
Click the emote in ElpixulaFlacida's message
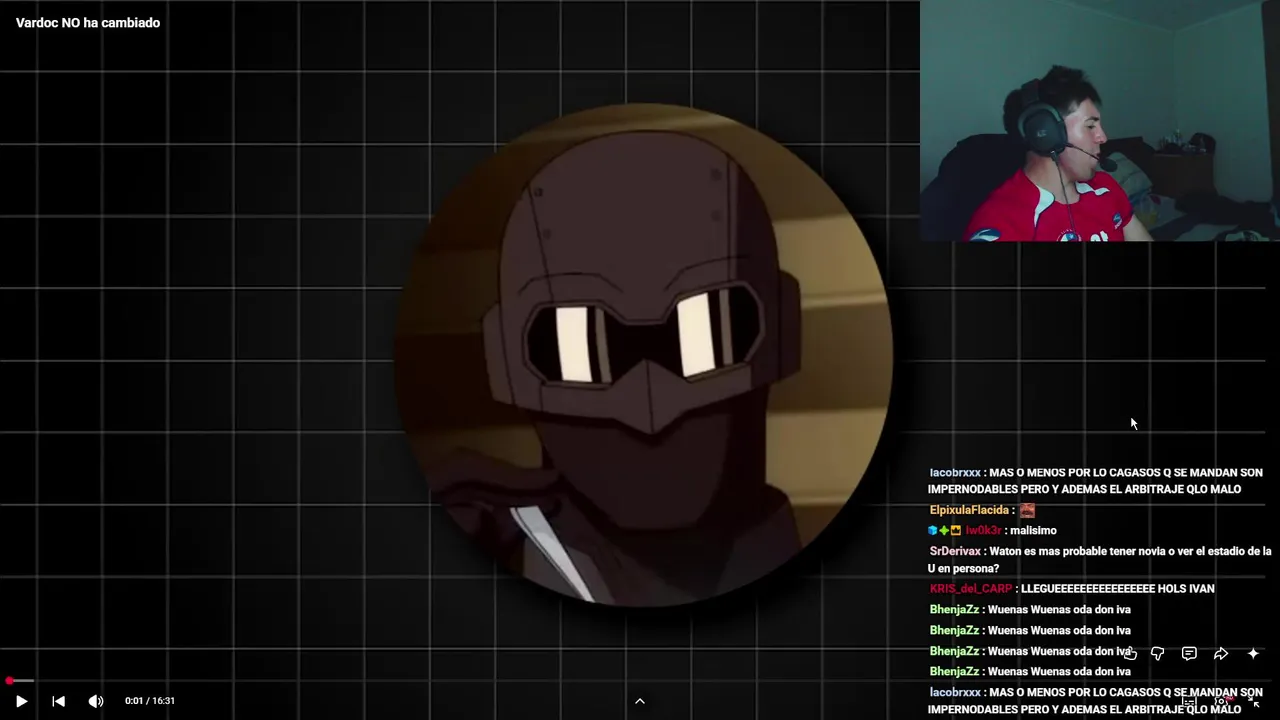(1027, 510)
